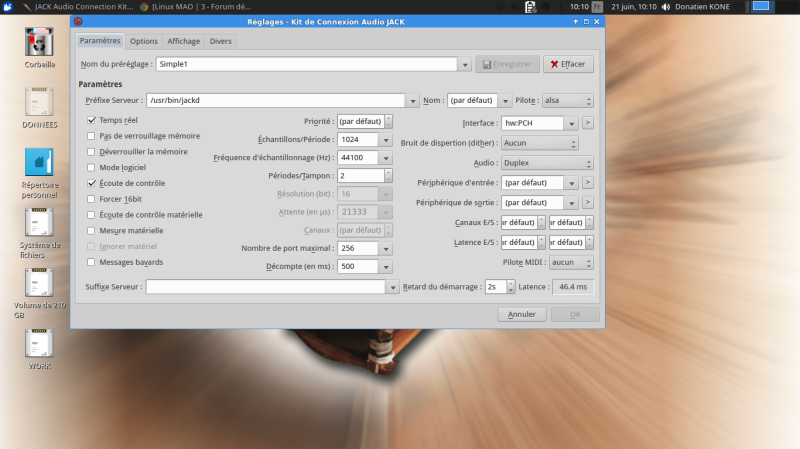
Task: Expand the Périphérique de sortie dropdown arrow
Action: 571,203
